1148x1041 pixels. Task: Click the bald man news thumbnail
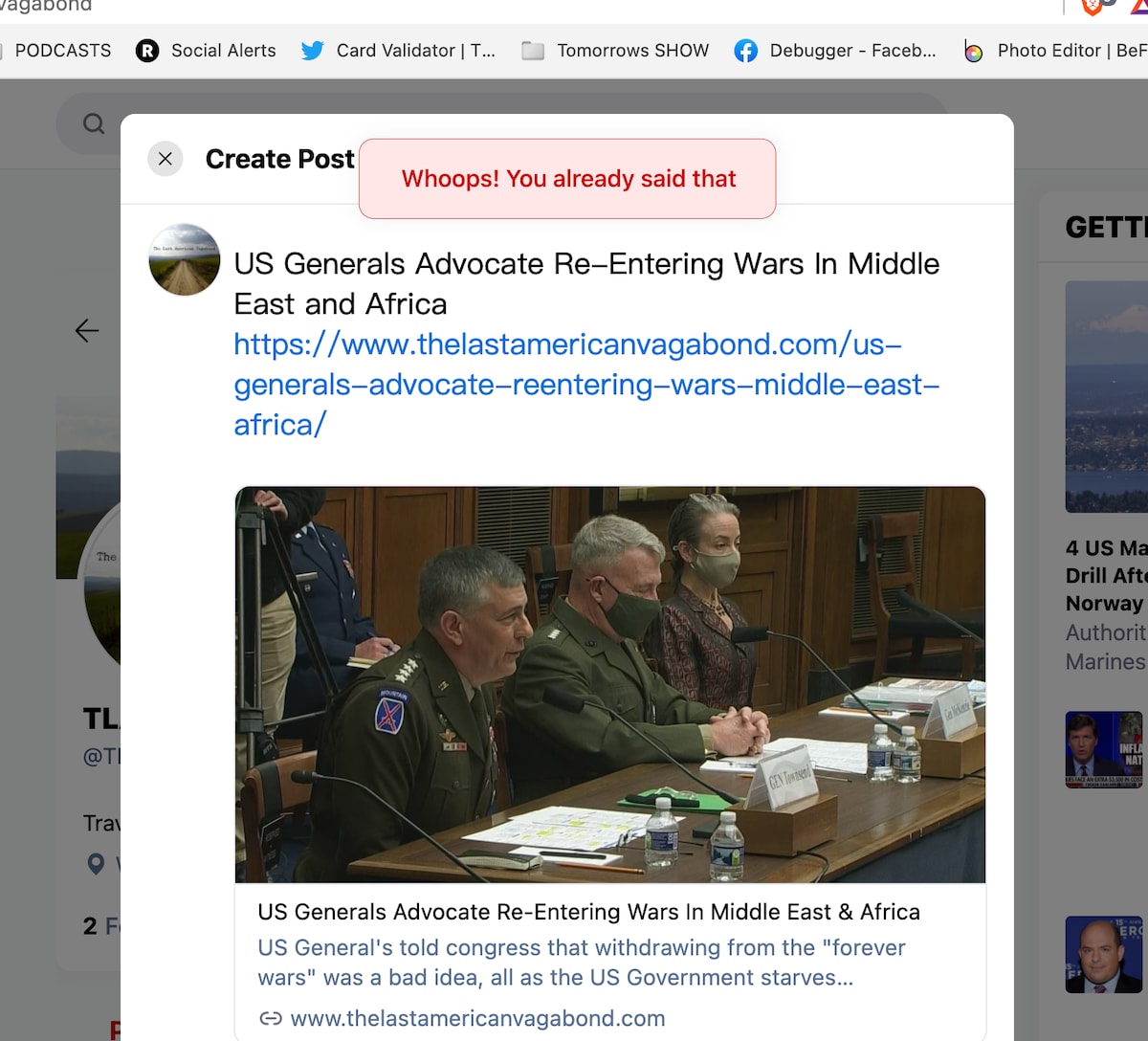tap(1104, 955)
